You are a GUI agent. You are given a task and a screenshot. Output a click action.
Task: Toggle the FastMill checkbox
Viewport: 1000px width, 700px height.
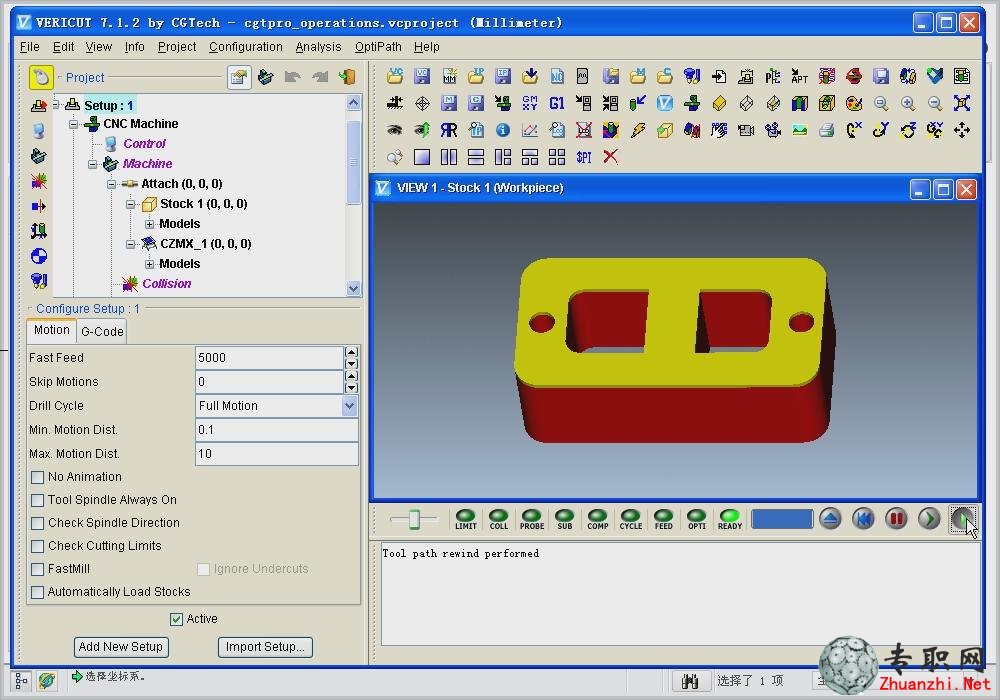(x=38, y=569)
